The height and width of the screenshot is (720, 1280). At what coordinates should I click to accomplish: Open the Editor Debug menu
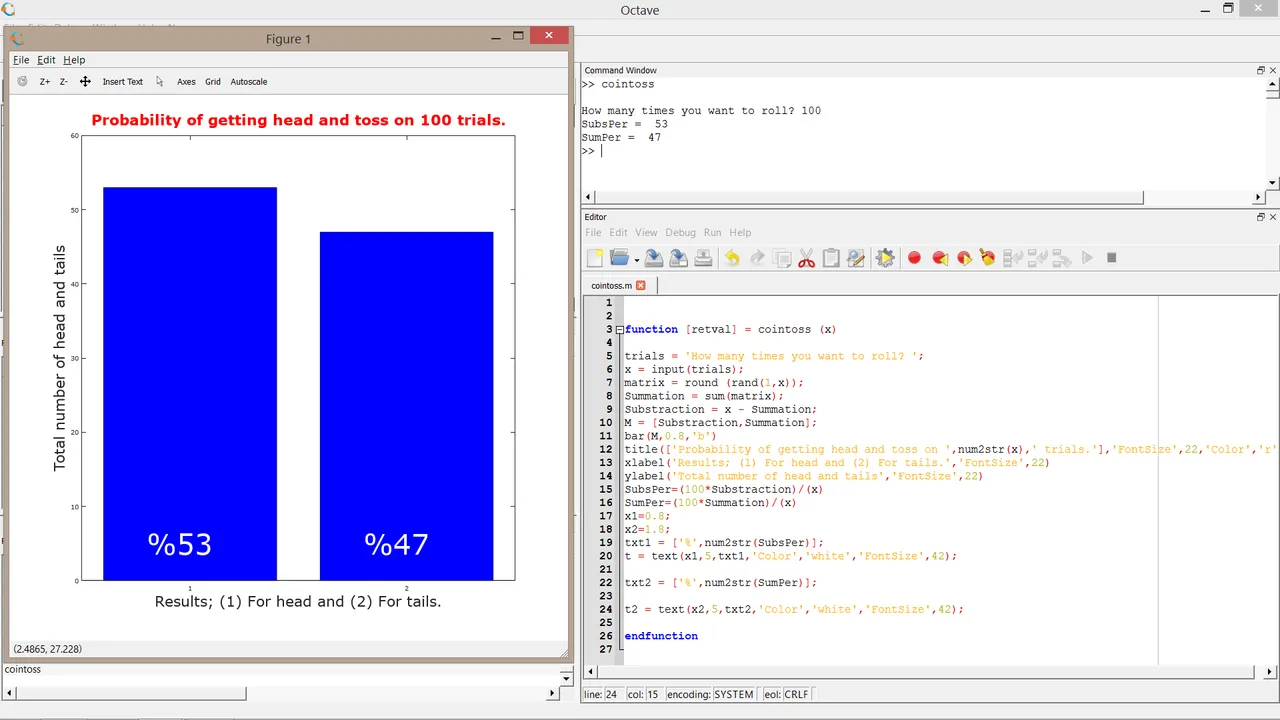click(680, 232)
